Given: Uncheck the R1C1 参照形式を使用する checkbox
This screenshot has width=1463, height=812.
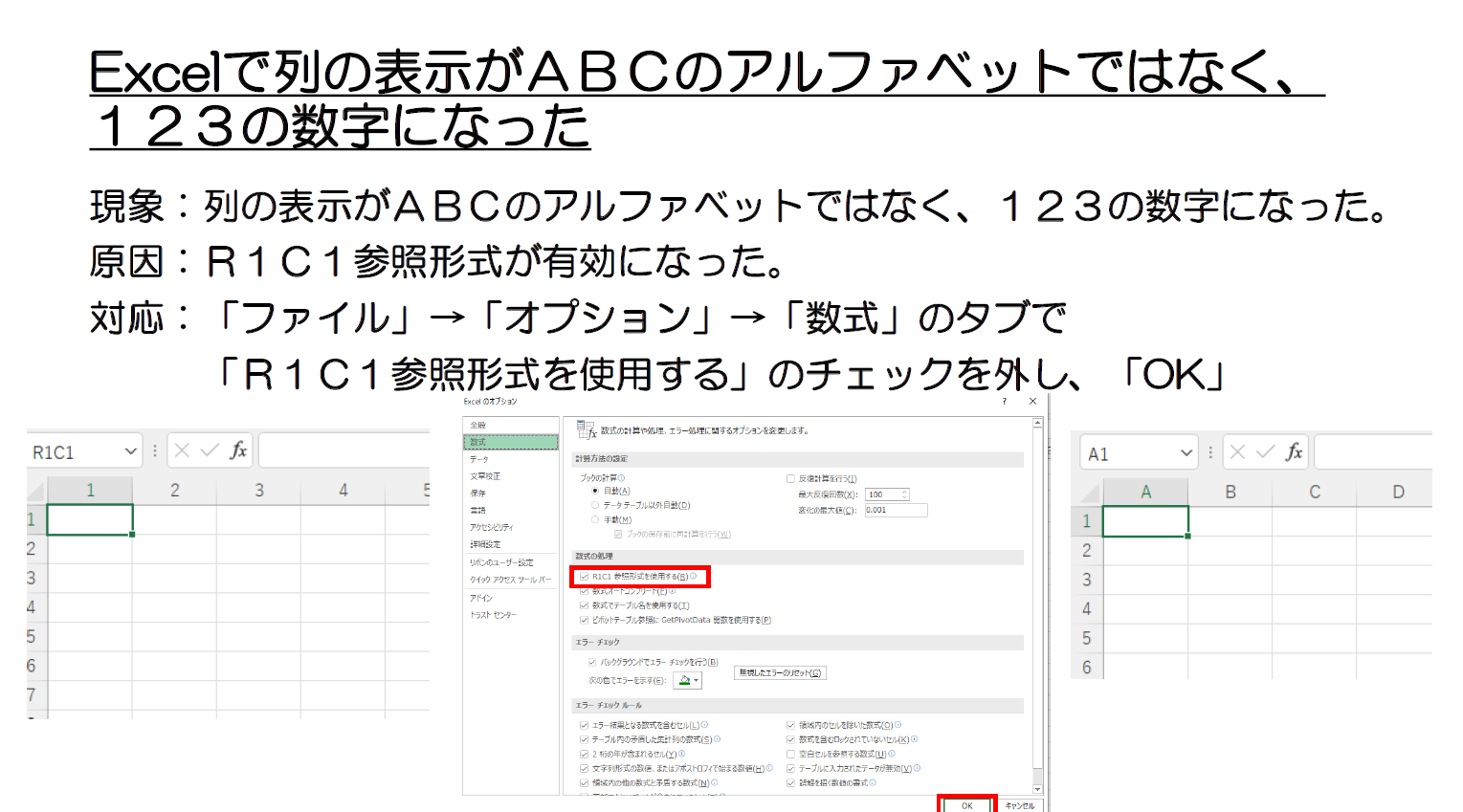Looking at the screenshot, I should click(584, 577).
